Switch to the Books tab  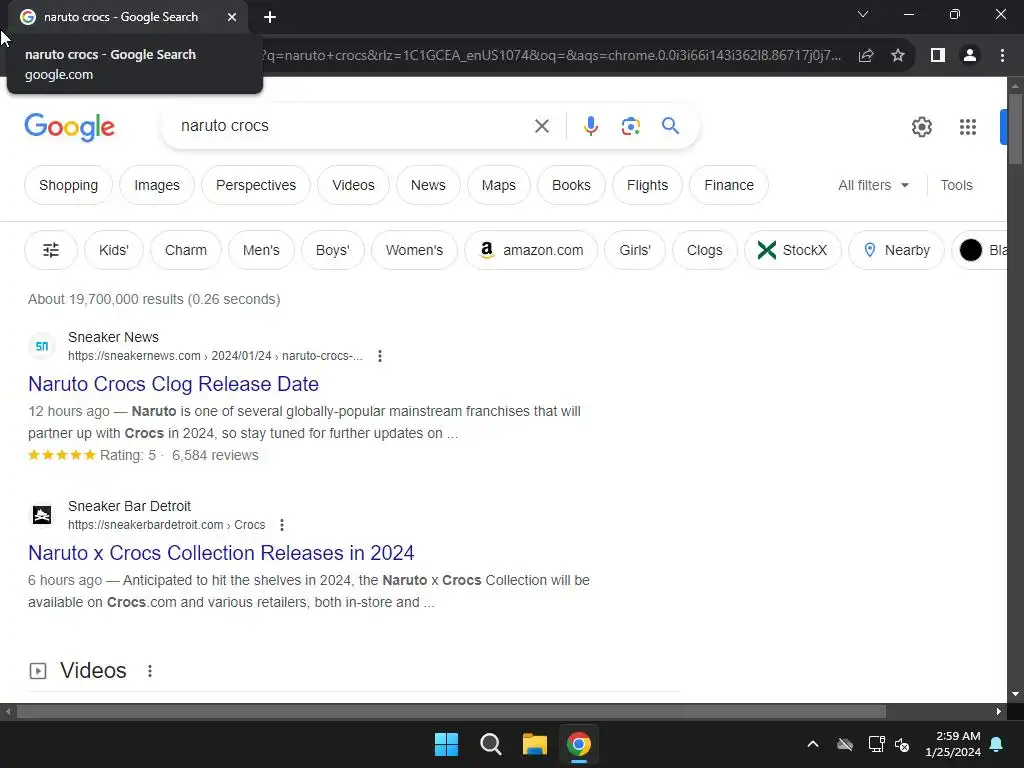point(571,185)
